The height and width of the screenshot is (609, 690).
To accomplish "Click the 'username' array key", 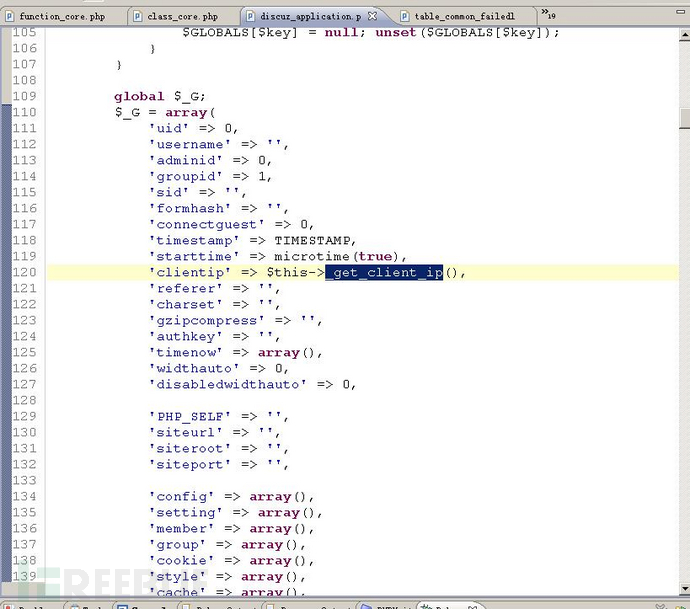I will point(190,144).
